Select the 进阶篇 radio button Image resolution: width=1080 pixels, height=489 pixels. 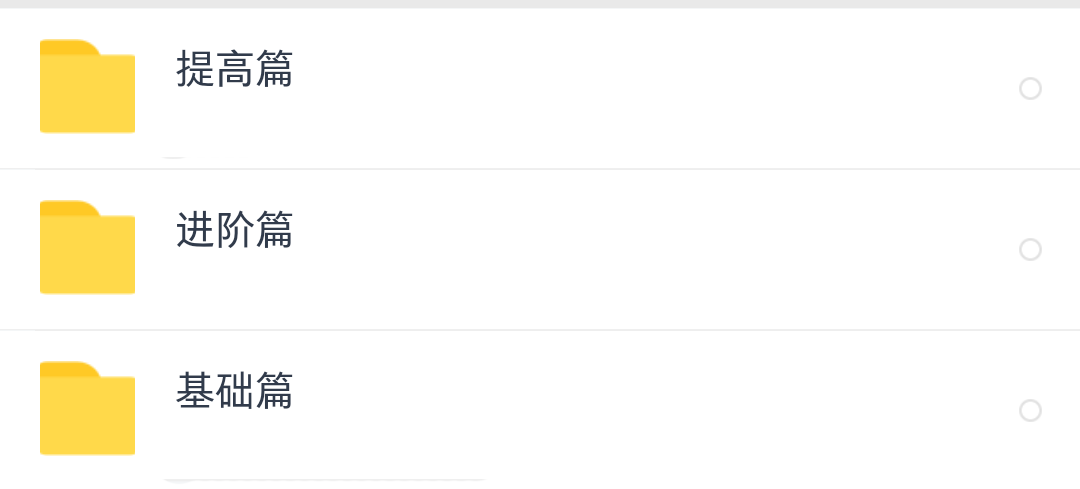pos(1030,250)
